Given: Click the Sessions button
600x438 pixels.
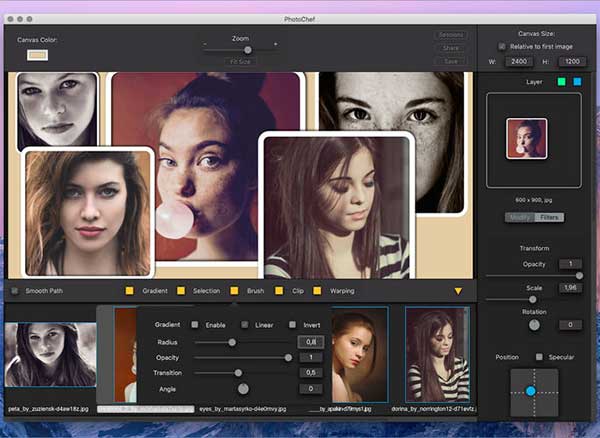Looking at the screenshot, I should tap(451, 35).
